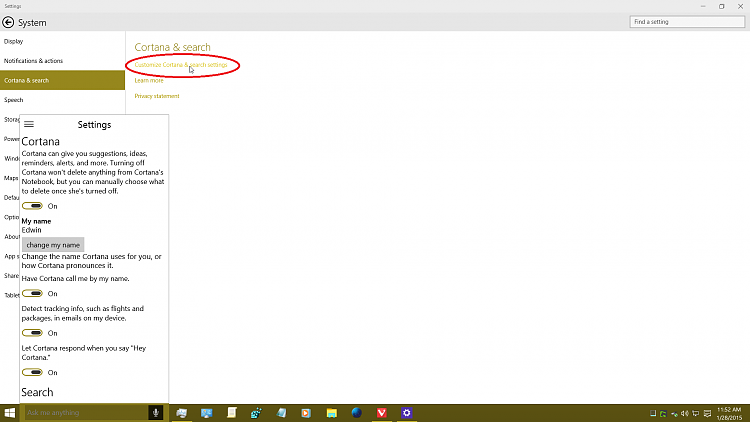
Task: Toggle the 'Hey Cortana' response switch
Action: pyautogui.click(x=32, y=372)
